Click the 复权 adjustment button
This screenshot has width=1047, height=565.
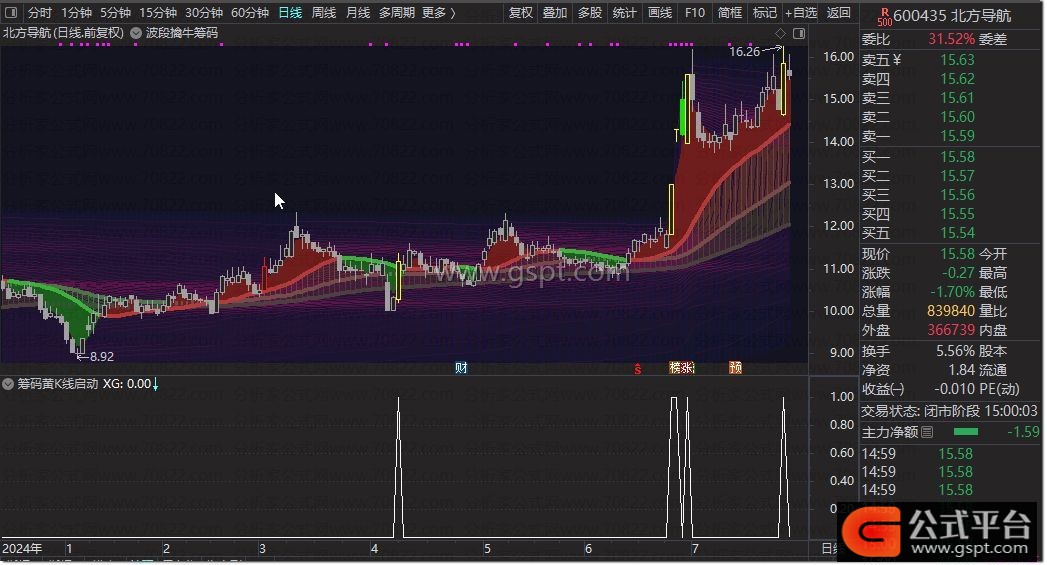click(521, 13)
